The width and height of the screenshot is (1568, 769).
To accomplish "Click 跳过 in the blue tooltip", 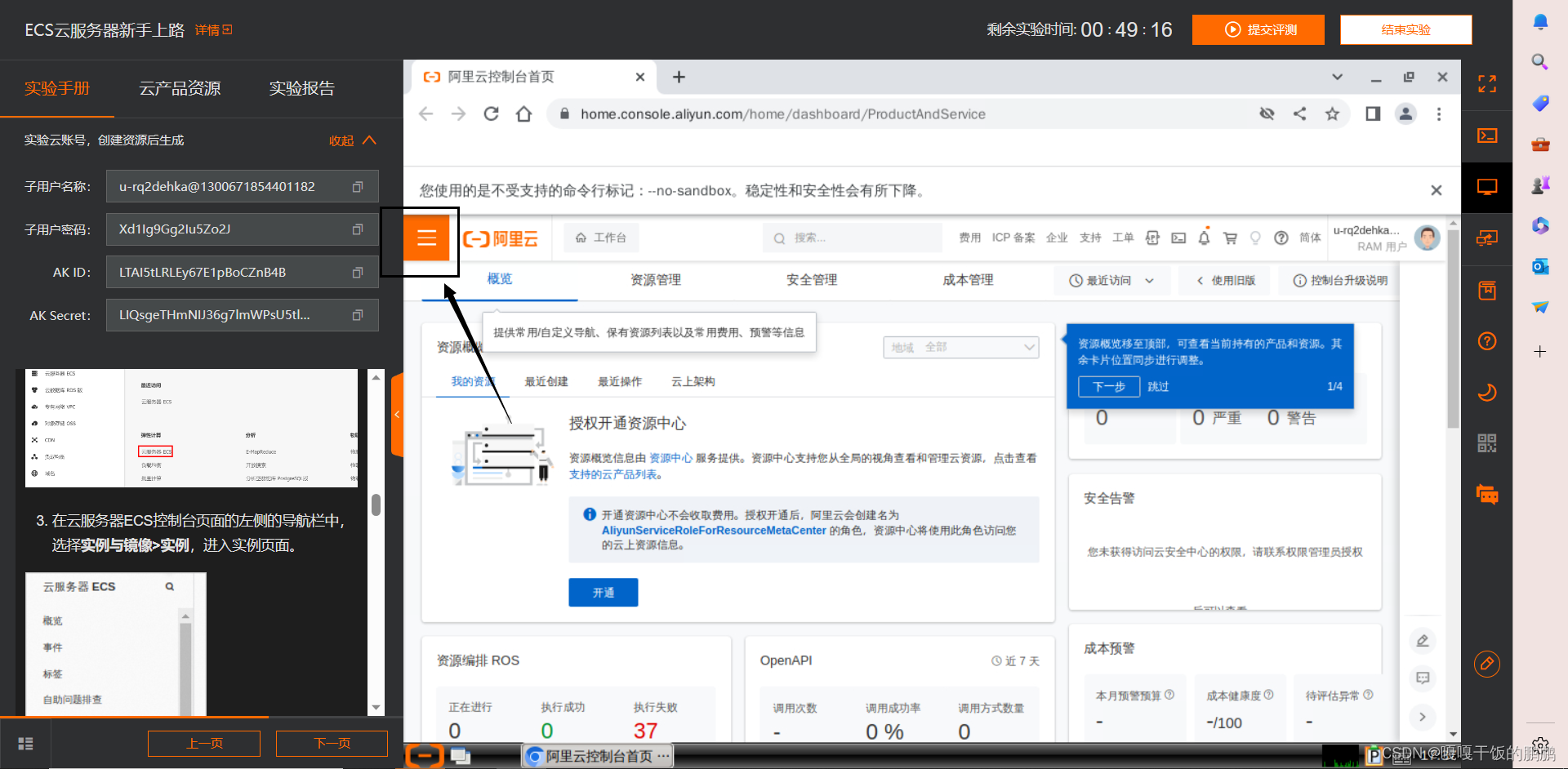I will 1158,387.
